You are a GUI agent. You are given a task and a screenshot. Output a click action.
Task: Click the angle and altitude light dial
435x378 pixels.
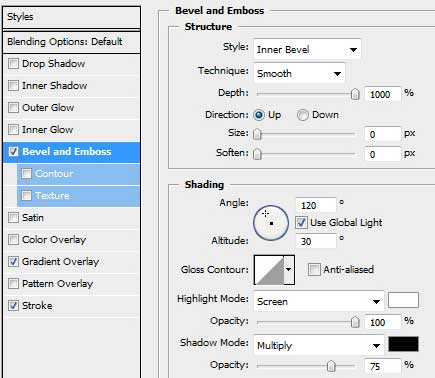(x=271, y=223)
